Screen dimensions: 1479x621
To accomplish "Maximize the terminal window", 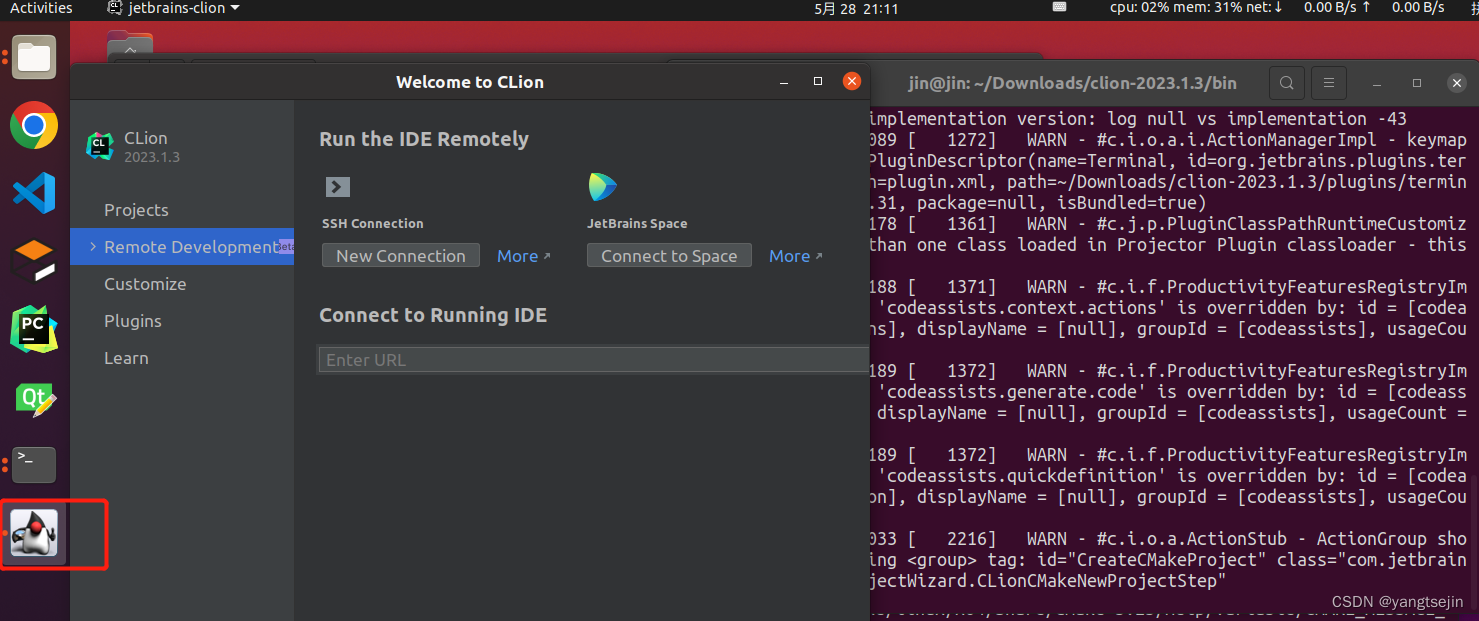I will point(1417,82).
